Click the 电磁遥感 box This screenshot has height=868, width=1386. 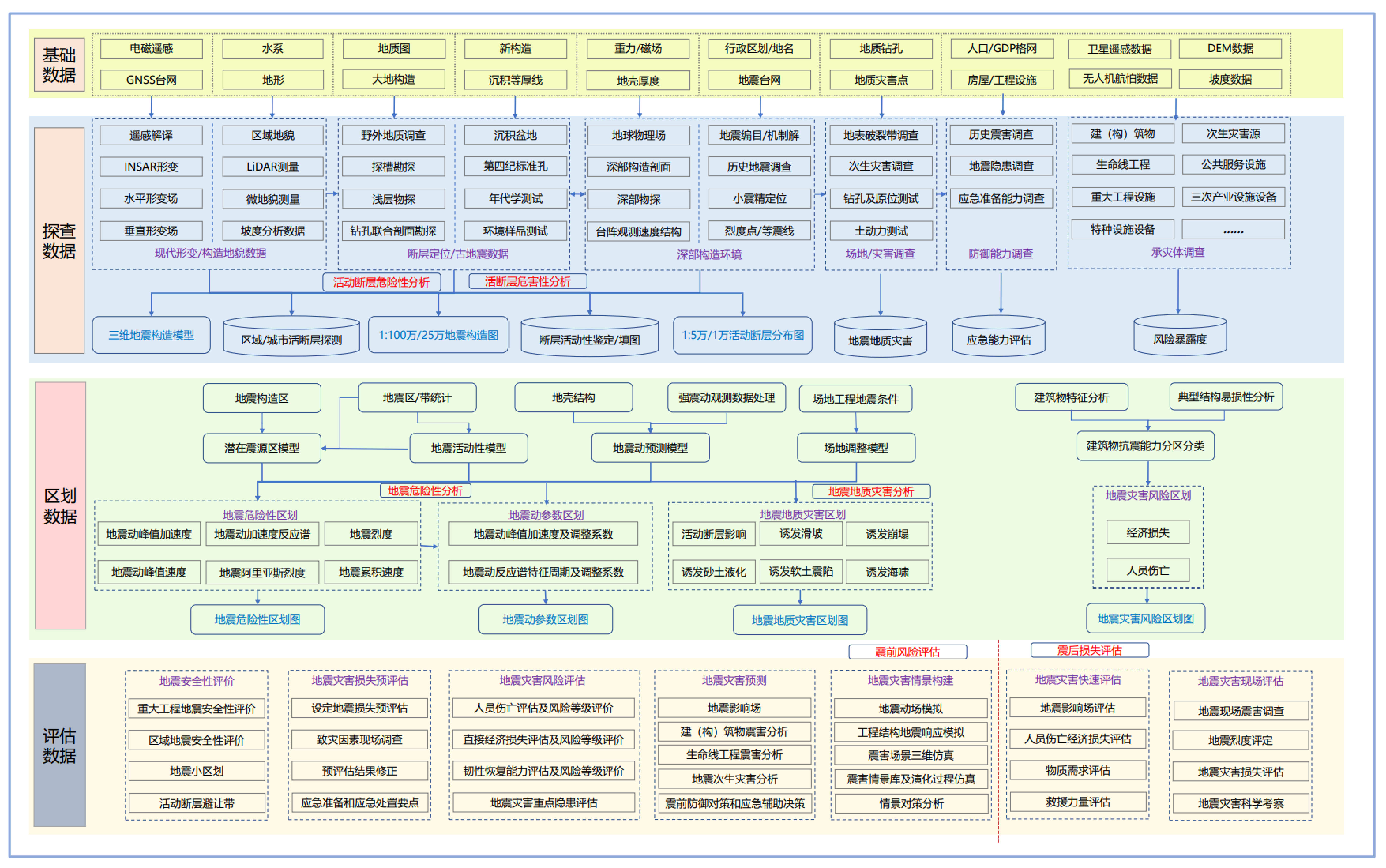(x=152, y=48)
